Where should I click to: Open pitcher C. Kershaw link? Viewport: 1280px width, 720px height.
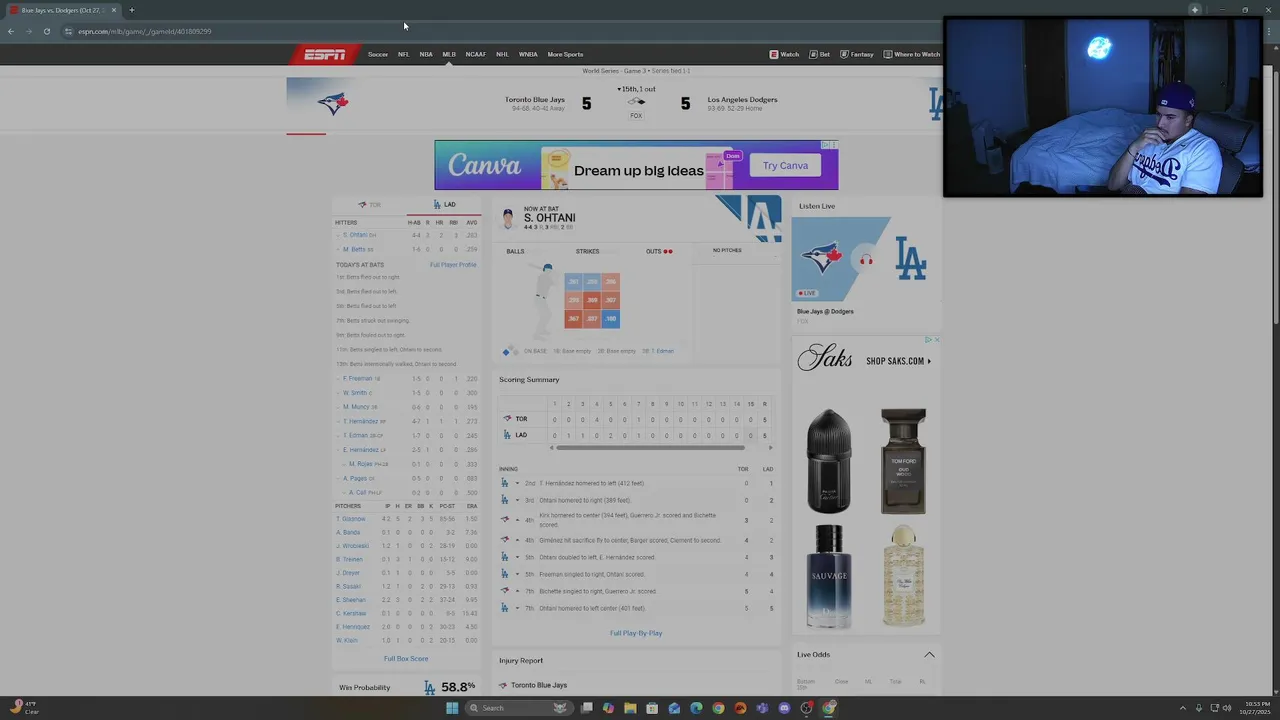pyautogui.click(x=353, y=613)
